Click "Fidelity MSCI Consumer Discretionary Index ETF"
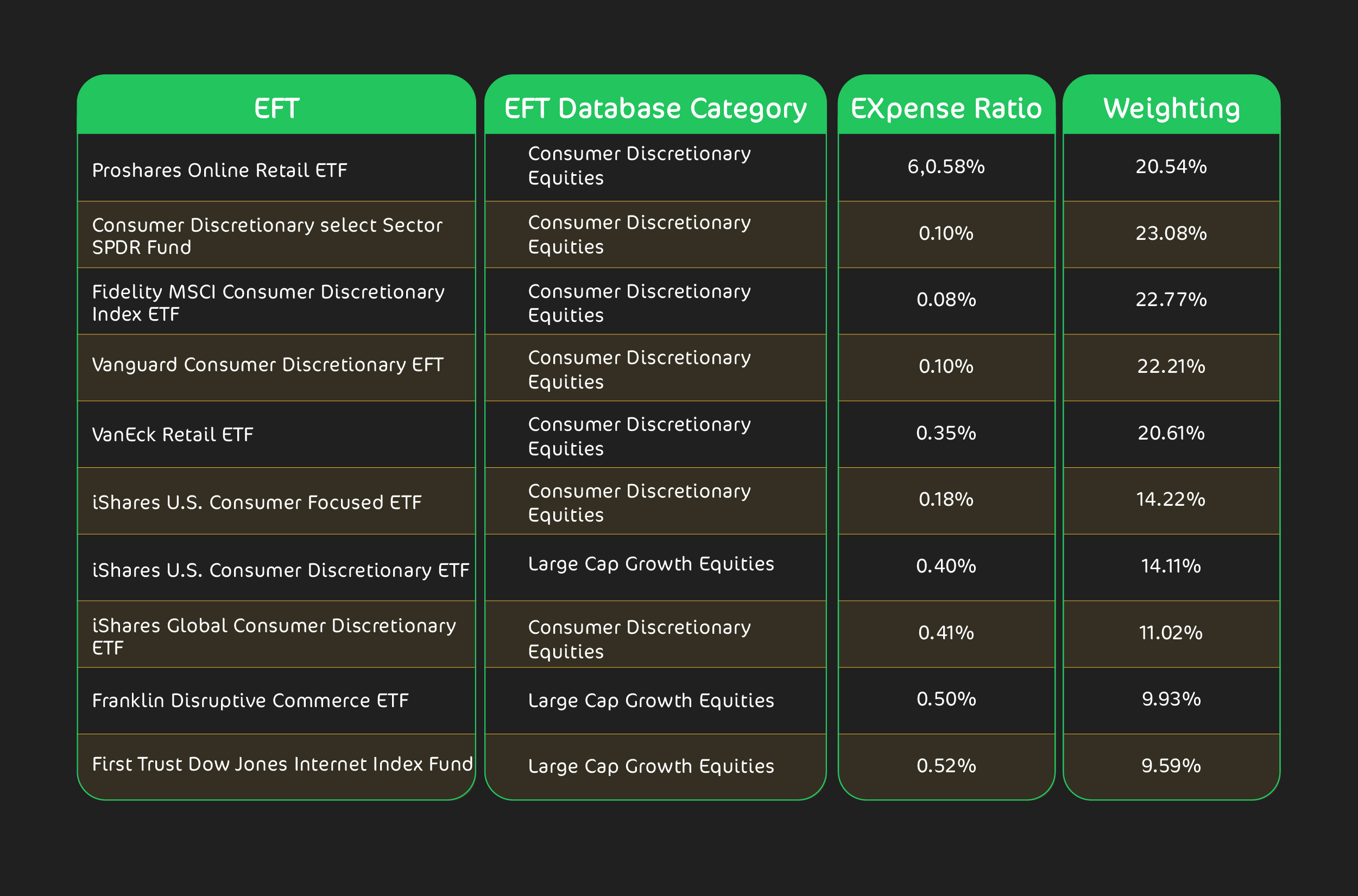Screen dimensions: 1358x896 [x=268, y=303]
